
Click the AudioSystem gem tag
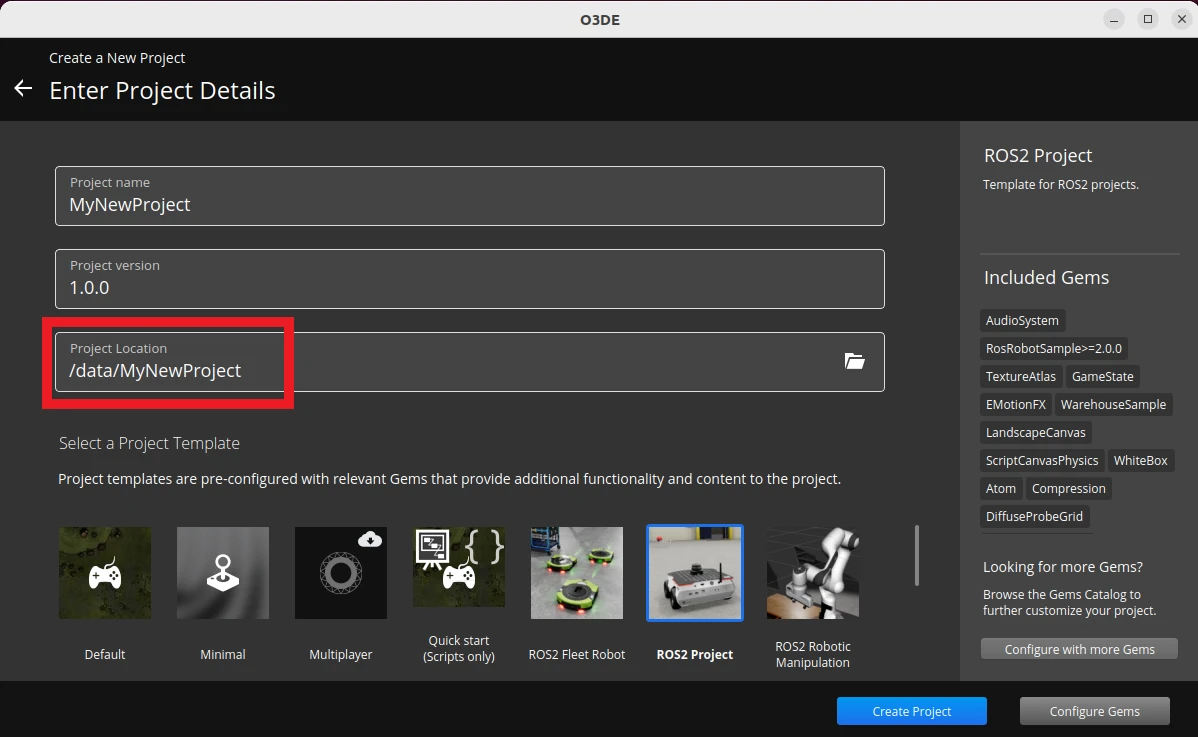coord(1022,321)
